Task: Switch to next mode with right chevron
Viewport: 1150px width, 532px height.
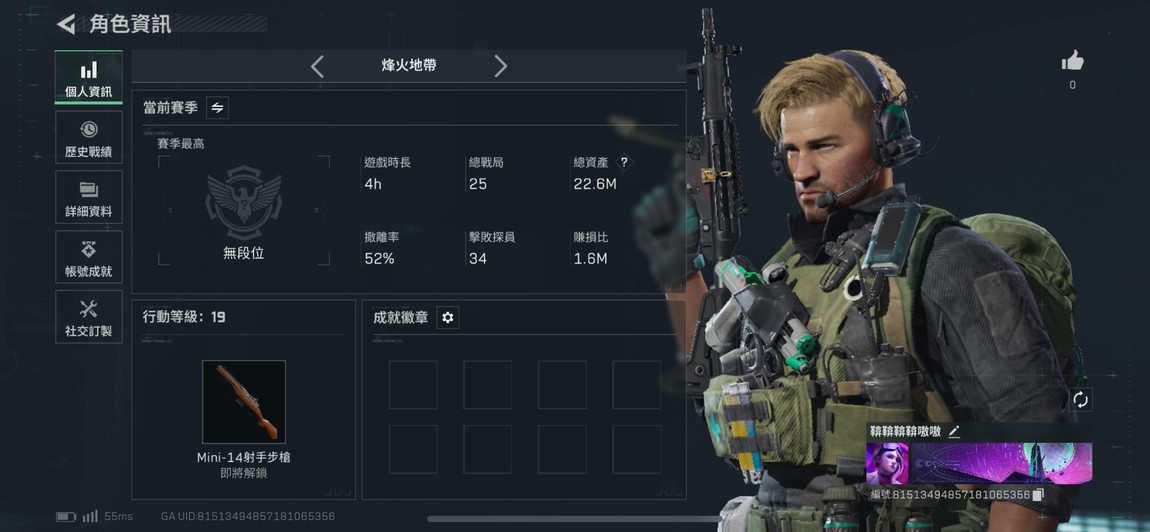Action: (x=500, y=66)
